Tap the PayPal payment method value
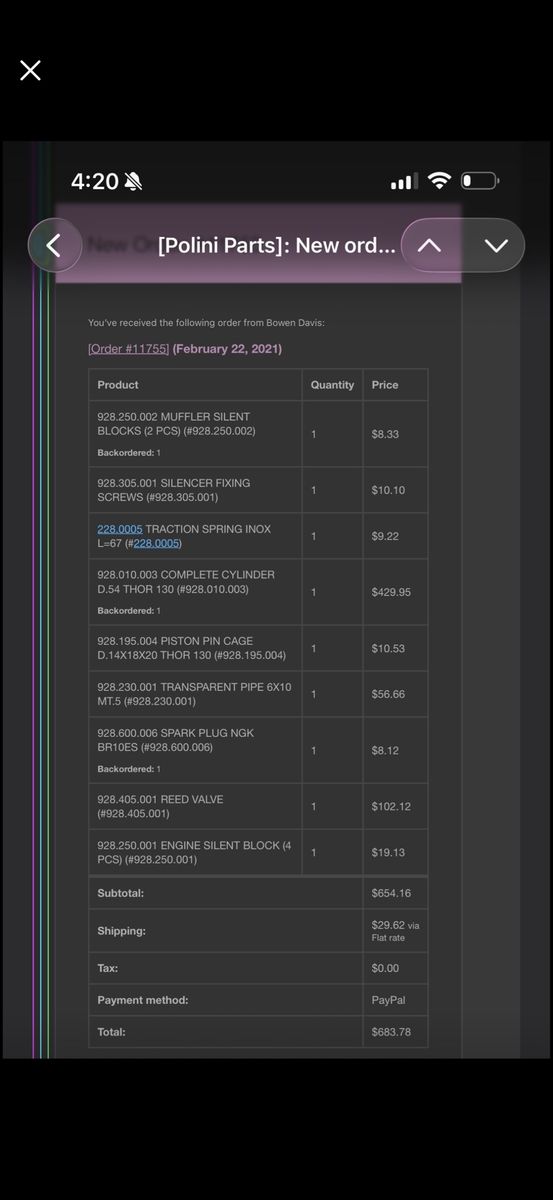Screen dimensions: 553x1200 click(388, 1000)
